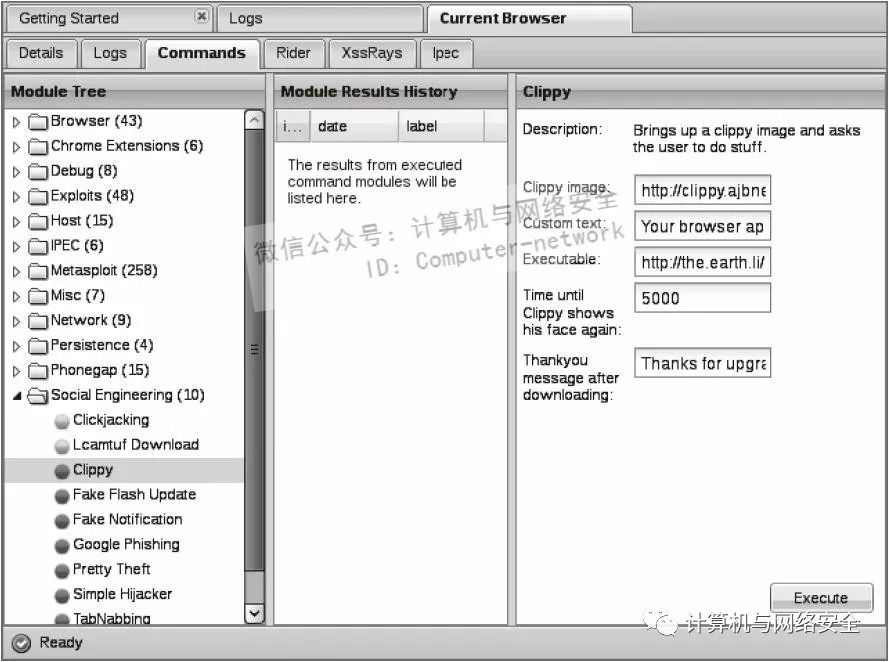The width and height of the screenshot is (889, 662).
Task: Click the Fake Flash Update status icon
Action: (x=62, y=495)
